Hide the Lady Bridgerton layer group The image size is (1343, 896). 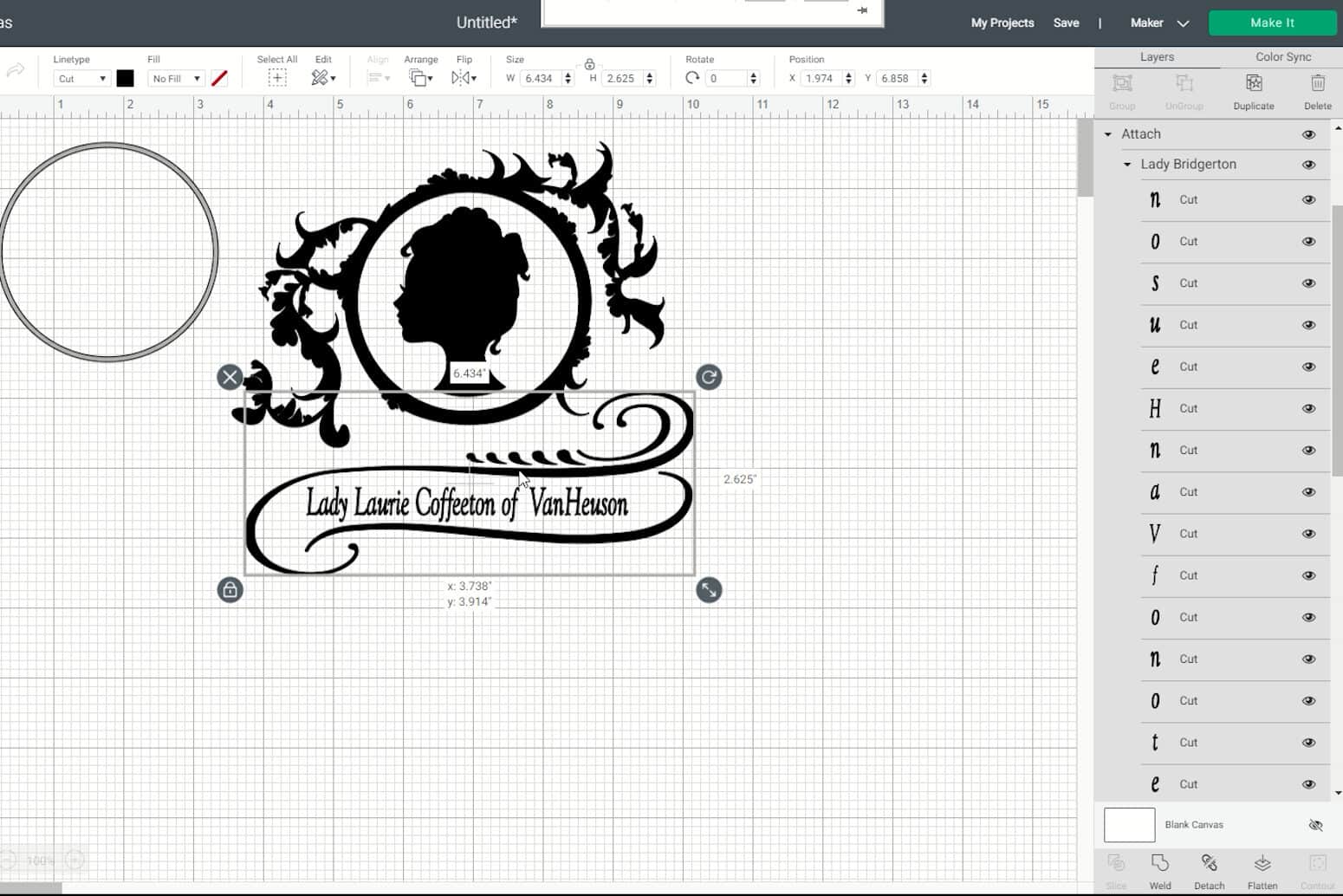point(1308,165)
